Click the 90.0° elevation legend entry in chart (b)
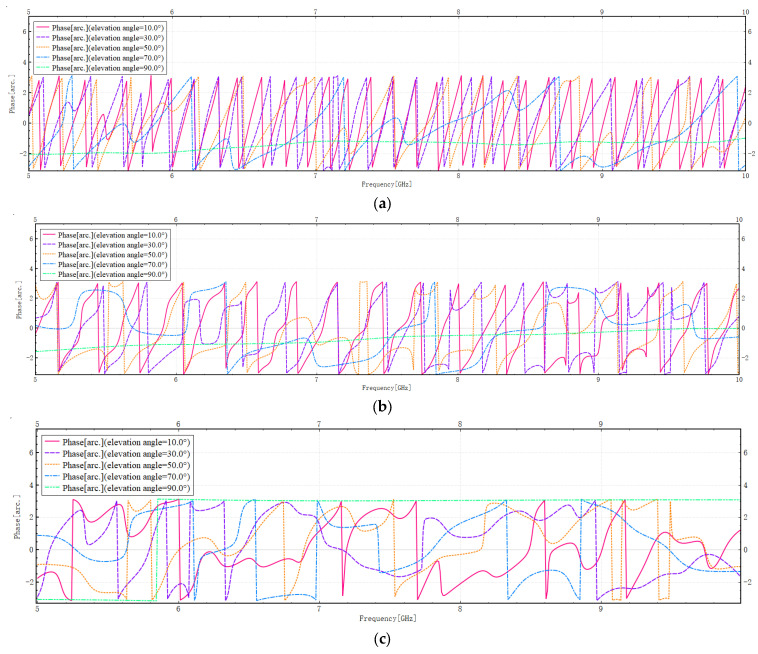Screen dimensions: 758x654 pos(105,274)
